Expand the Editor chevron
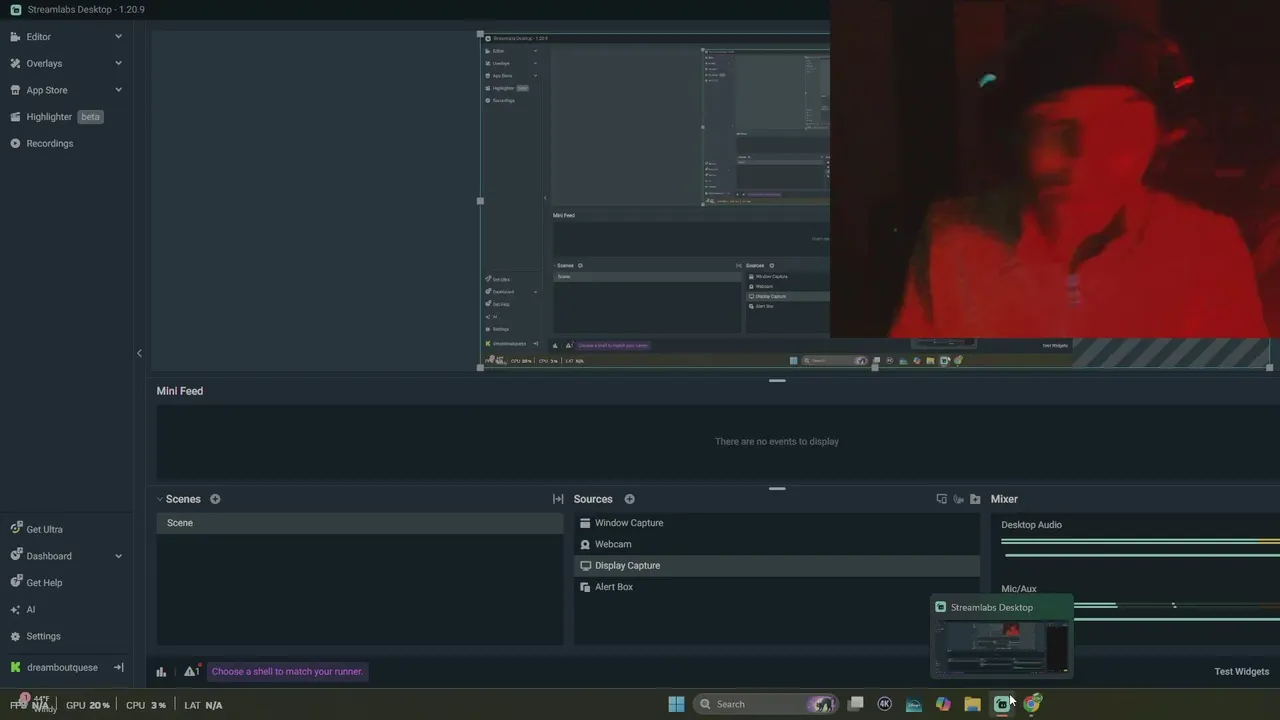The image size is (1280, 720). pyautogui.click(x=118, y=37)
